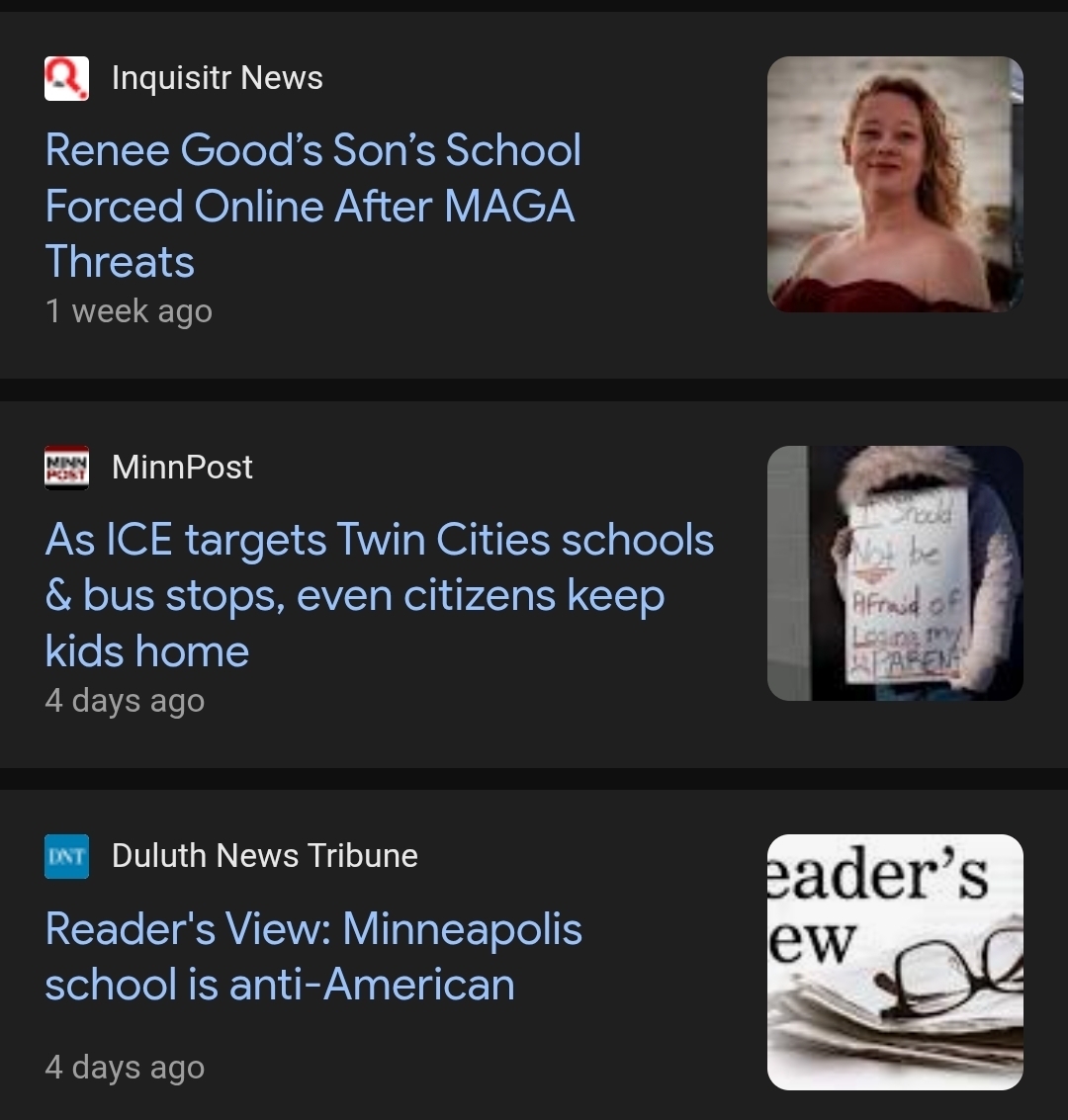
Task: Click "4 days ago" under Duluth News Tribune story
Action: [x=125, y=1068]
